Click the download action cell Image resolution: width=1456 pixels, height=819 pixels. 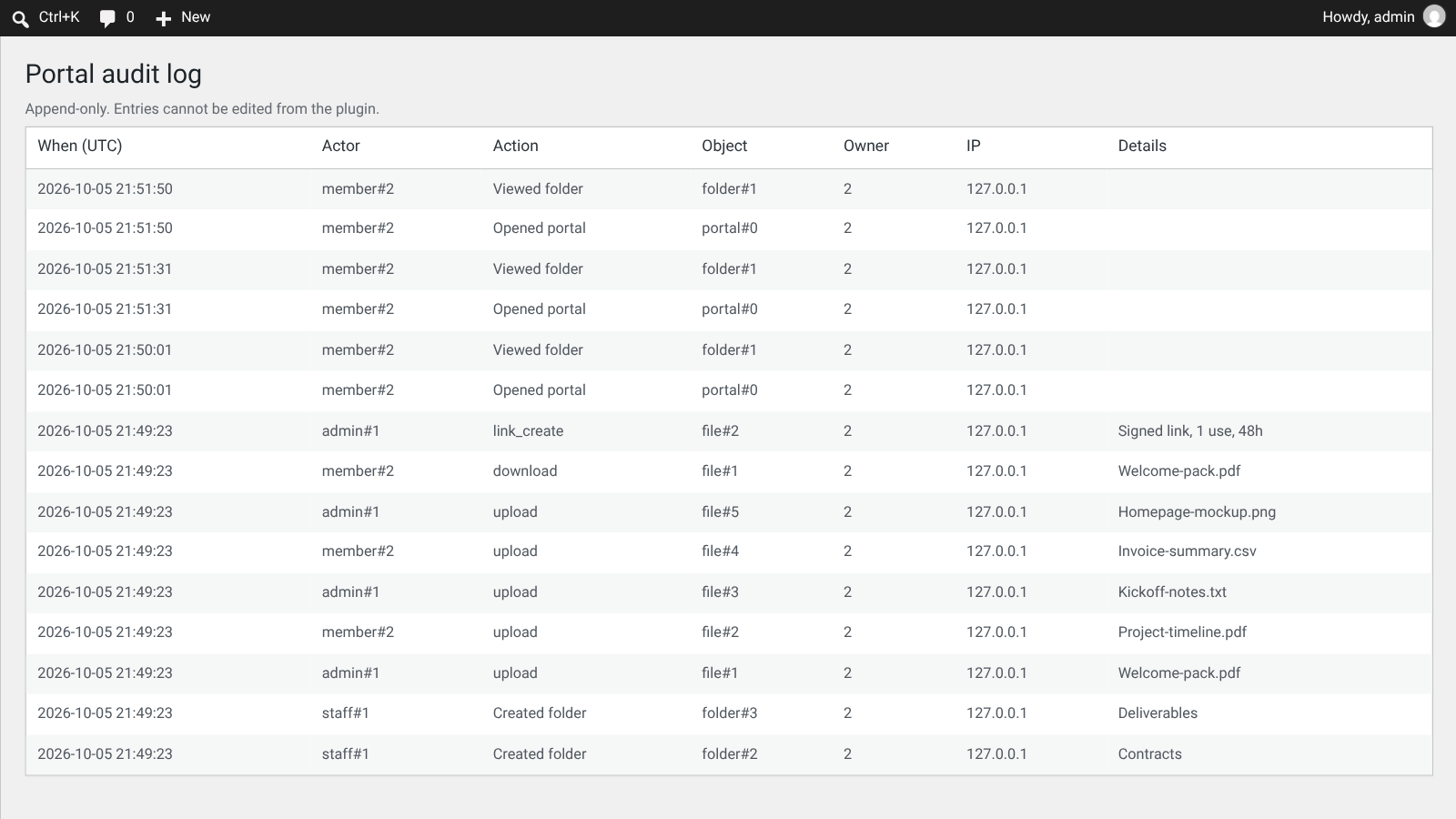tap(525, 470)
